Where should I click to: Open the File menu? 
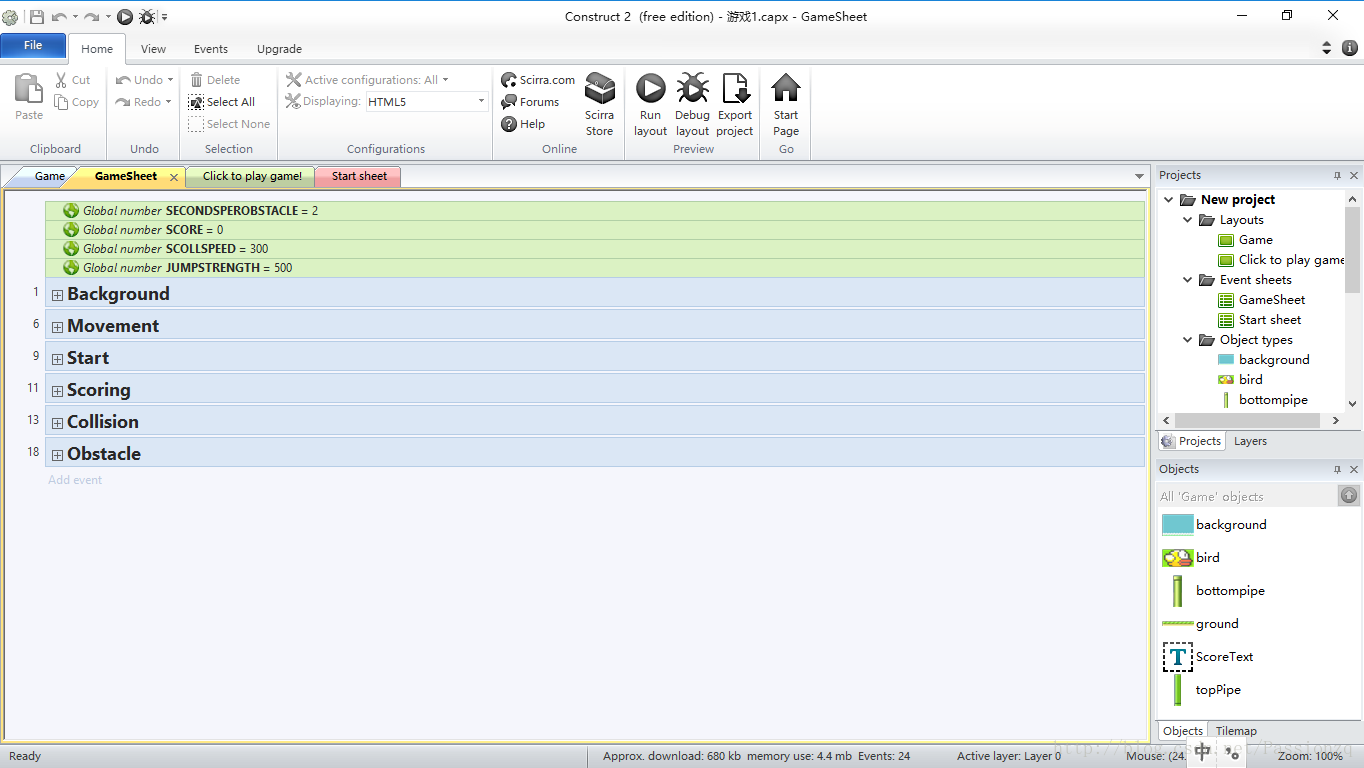coord(33,46)
